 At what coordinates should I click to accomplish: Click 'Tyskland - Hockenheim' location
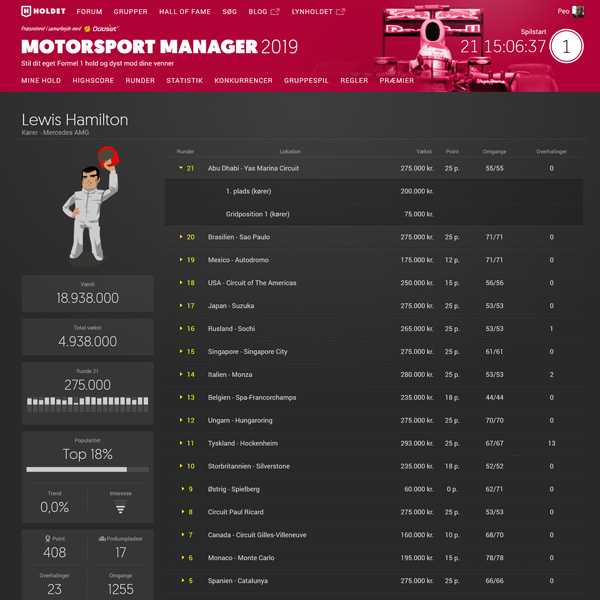coord(243,443)
